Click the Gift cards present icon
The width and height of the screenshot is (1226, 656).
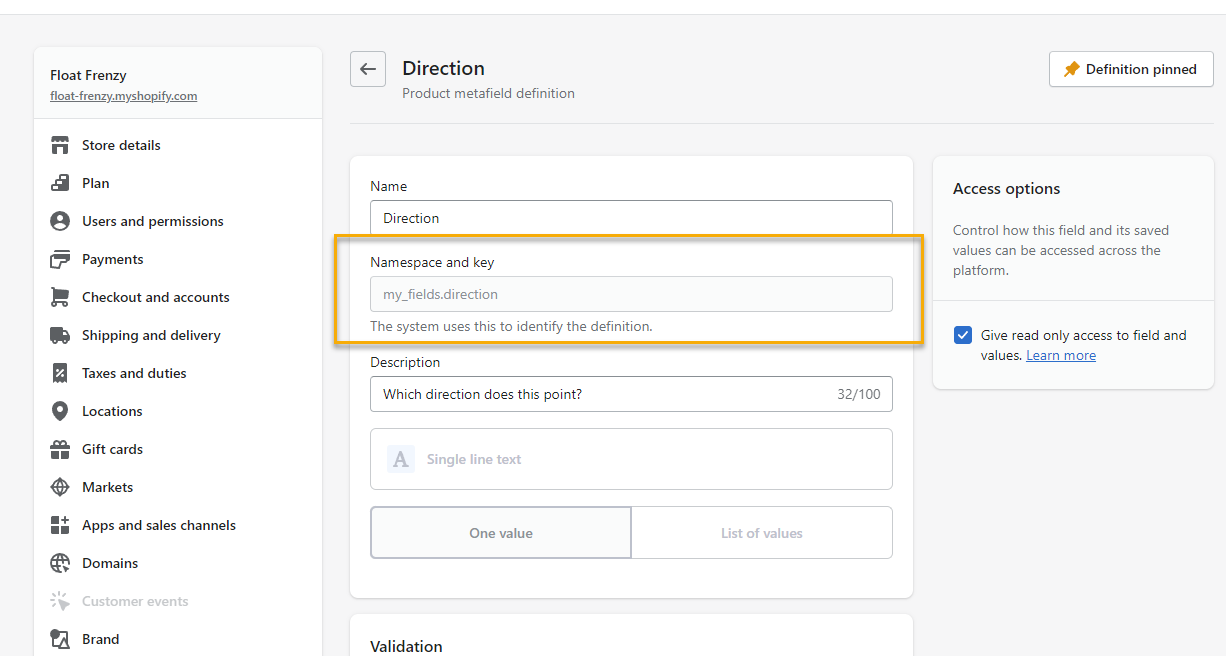(60, 449)
